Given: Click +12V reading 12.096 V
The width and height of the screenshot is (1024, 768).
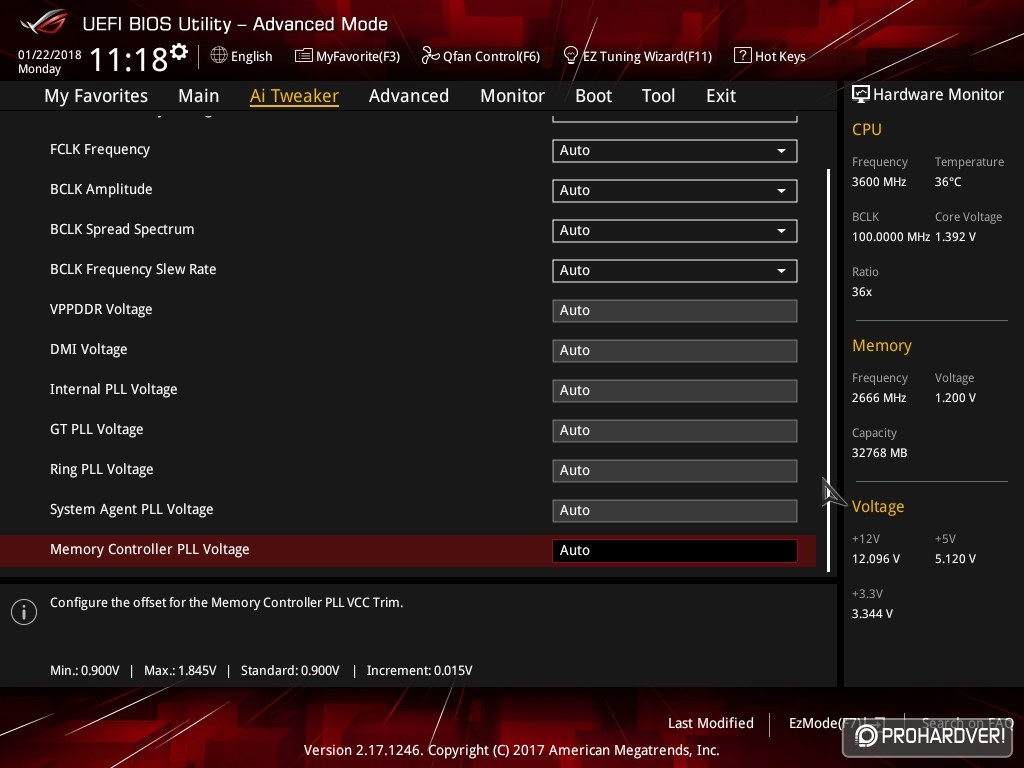Looking at the screenshot, I should (x=876, y=559).
